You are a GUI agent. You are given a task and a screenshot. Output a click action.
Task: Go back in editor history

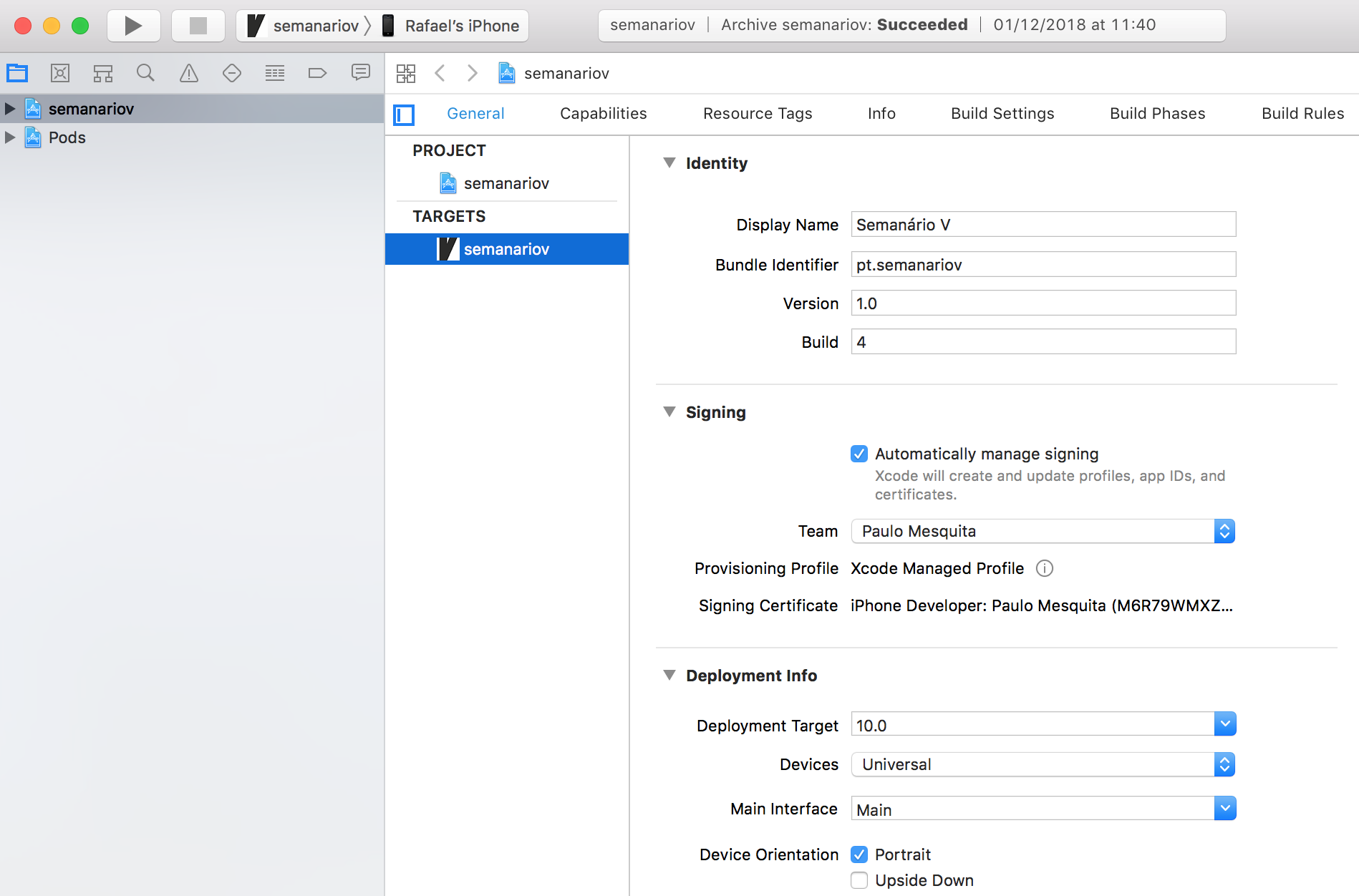point(440,73)
